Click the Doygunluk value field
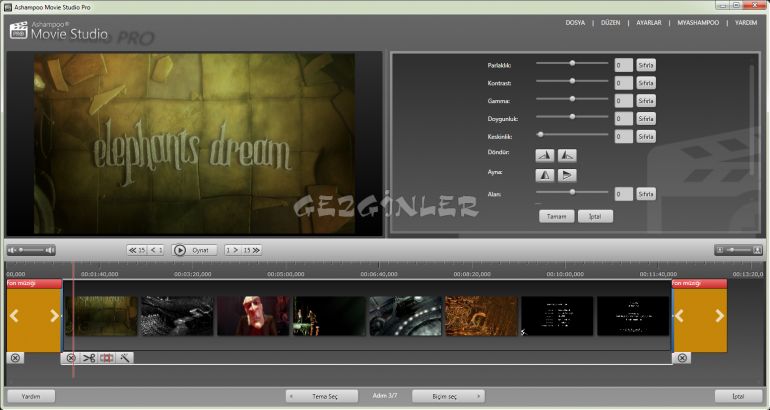Image resolution: width=770 pixels, height=410 pixels. pos(624,119)
